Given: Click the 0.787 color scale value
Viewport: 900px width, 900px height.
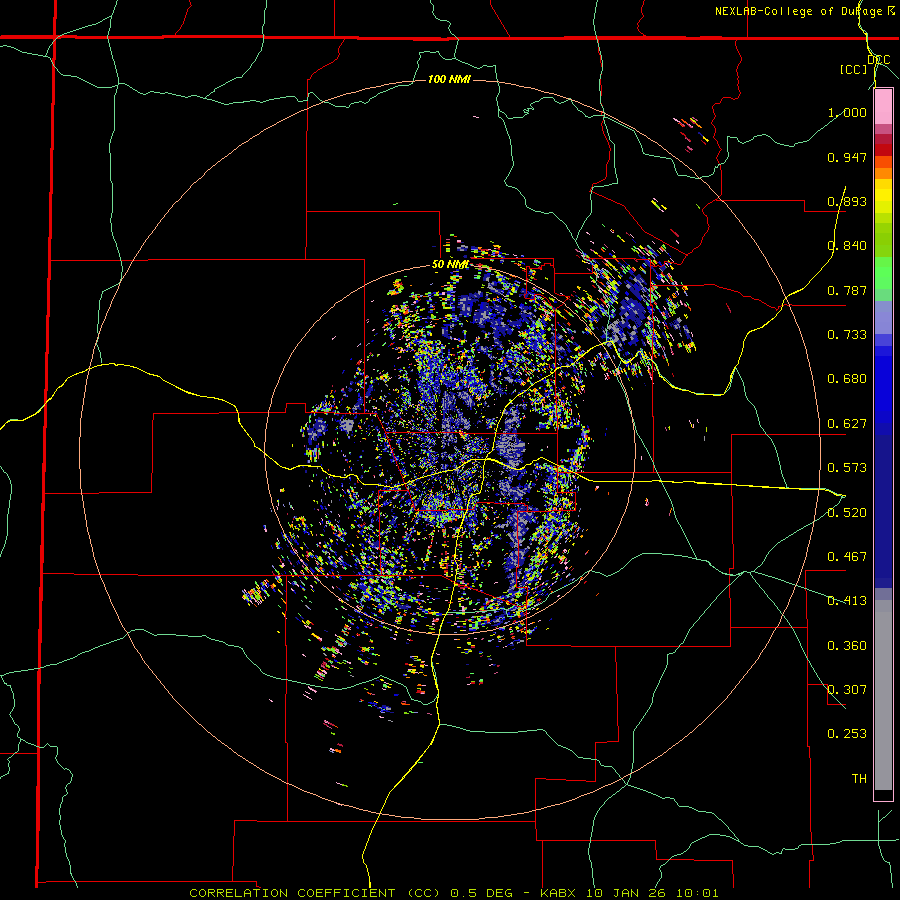Looking at the screenshot, I should point(847,290).
